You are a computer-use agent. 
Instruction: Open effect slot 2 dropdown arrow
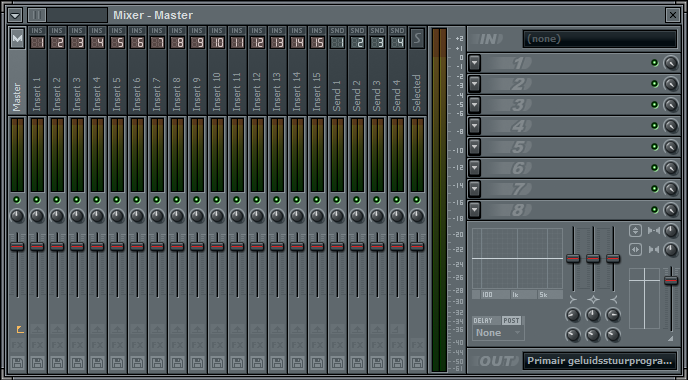[x=474, y=84]
